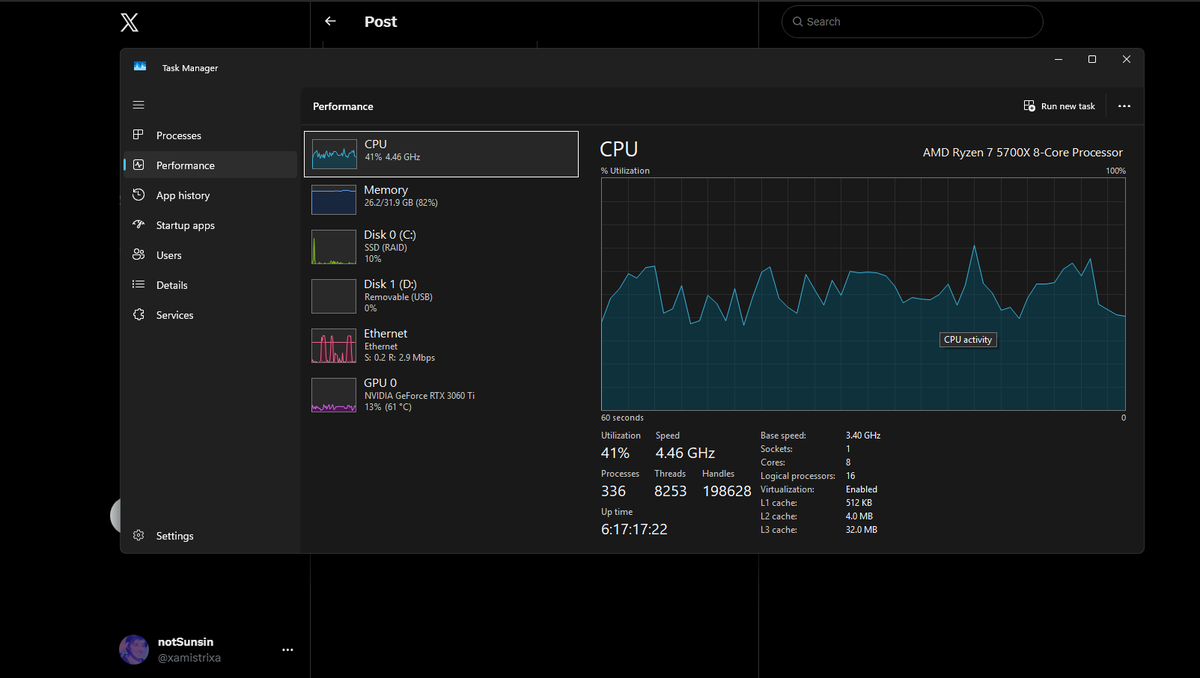Click the Settings gear icon

138,536
